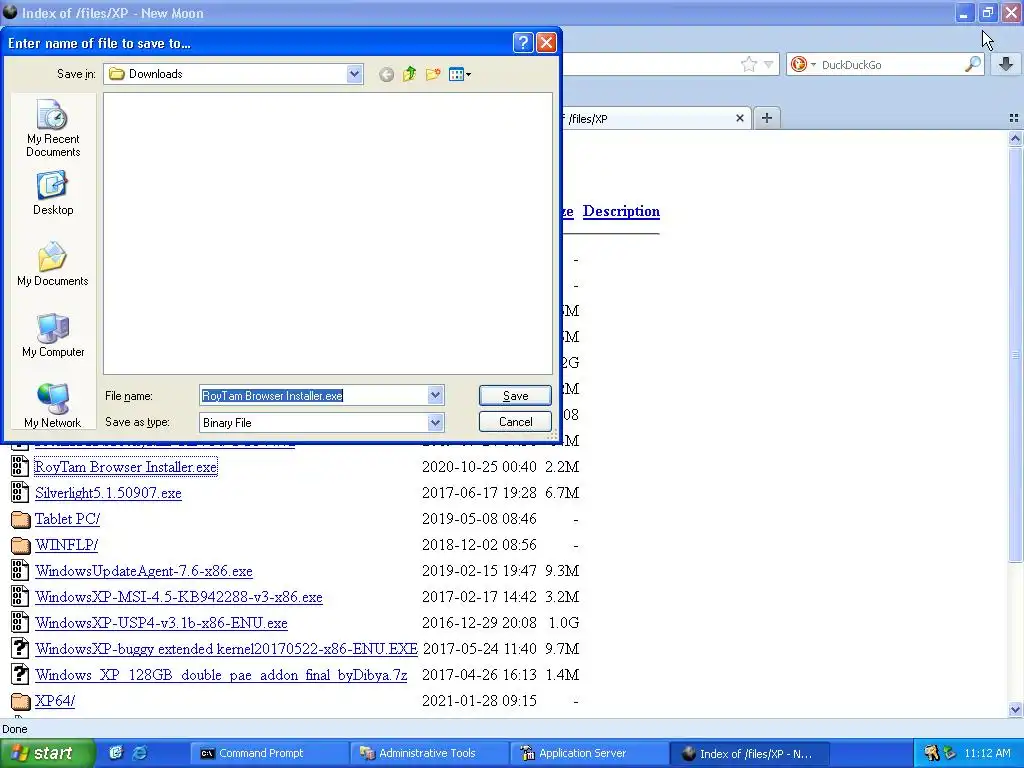
Task: Download Windows_XP_128GB_double_pae_addon 7z file
Action: pos(221,675)
